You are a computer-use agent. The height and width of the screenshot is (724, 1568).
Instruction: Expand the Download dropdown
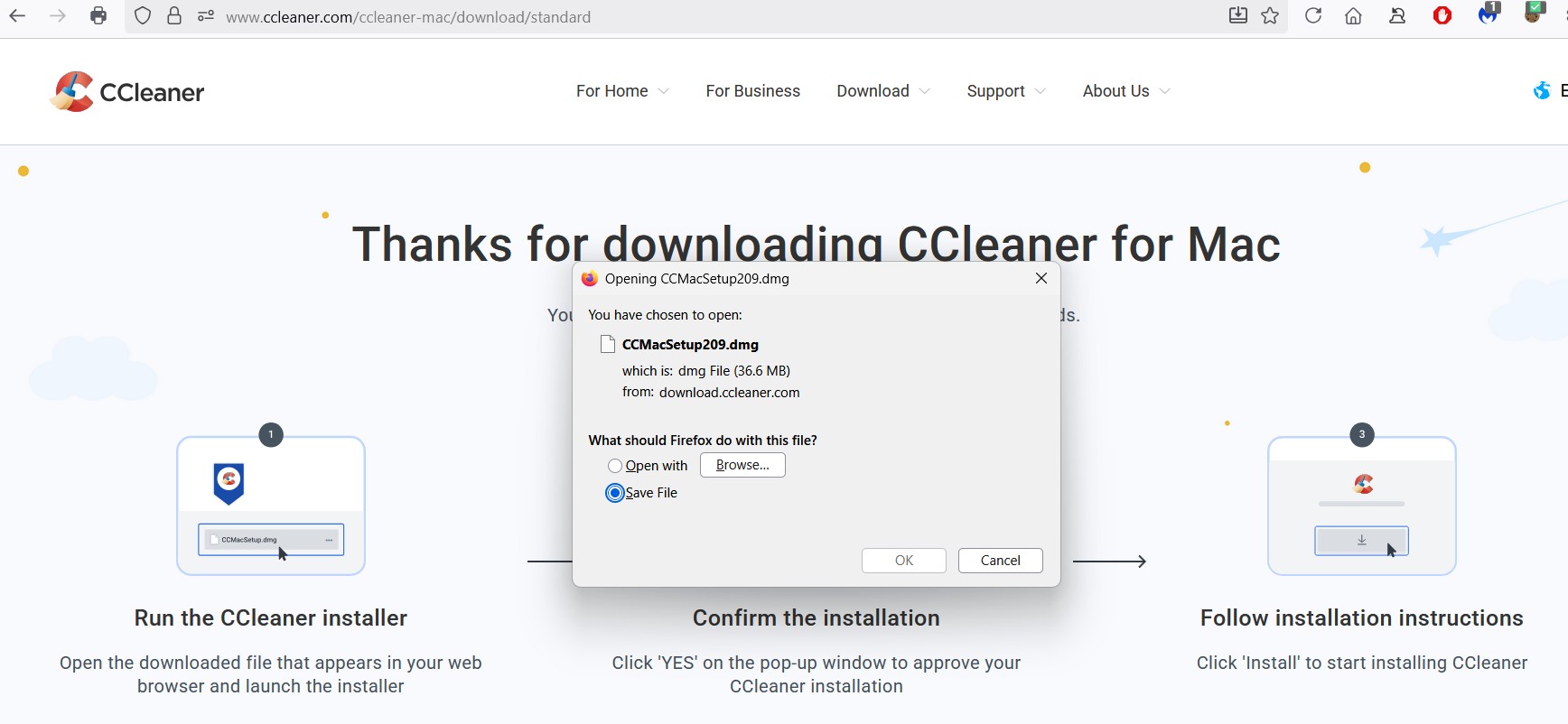tap(882, 91)
